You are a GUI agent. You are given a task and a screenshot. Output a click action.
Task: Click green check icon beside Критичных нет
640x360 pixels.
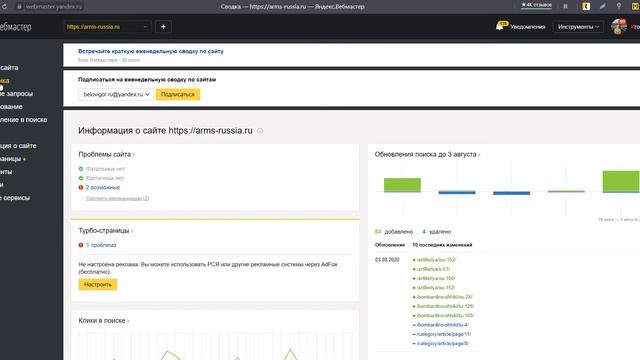[81, 178]
